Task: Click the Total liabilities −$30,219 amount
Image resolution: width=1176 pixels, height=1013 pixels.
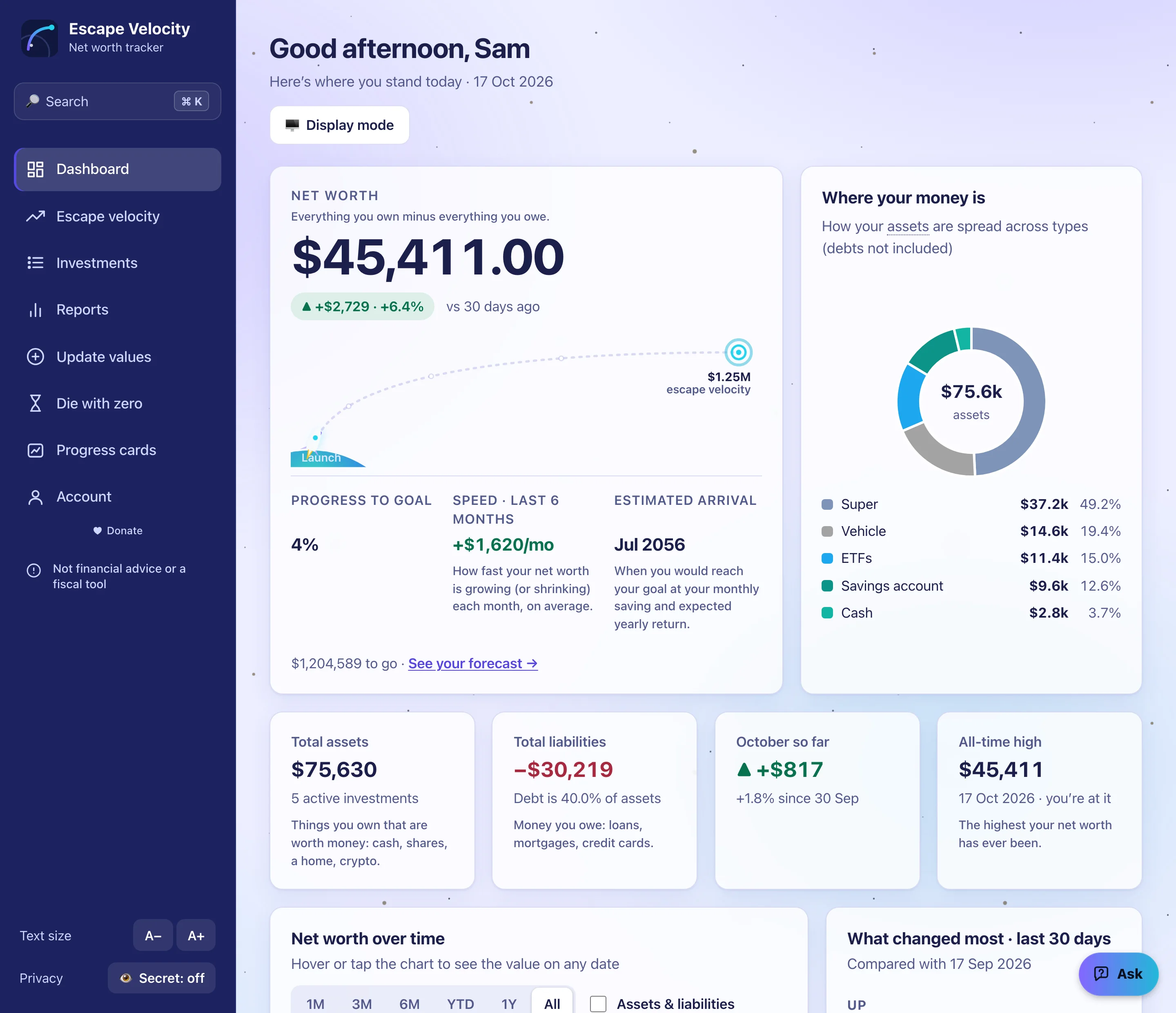Action: click(563, 770)
